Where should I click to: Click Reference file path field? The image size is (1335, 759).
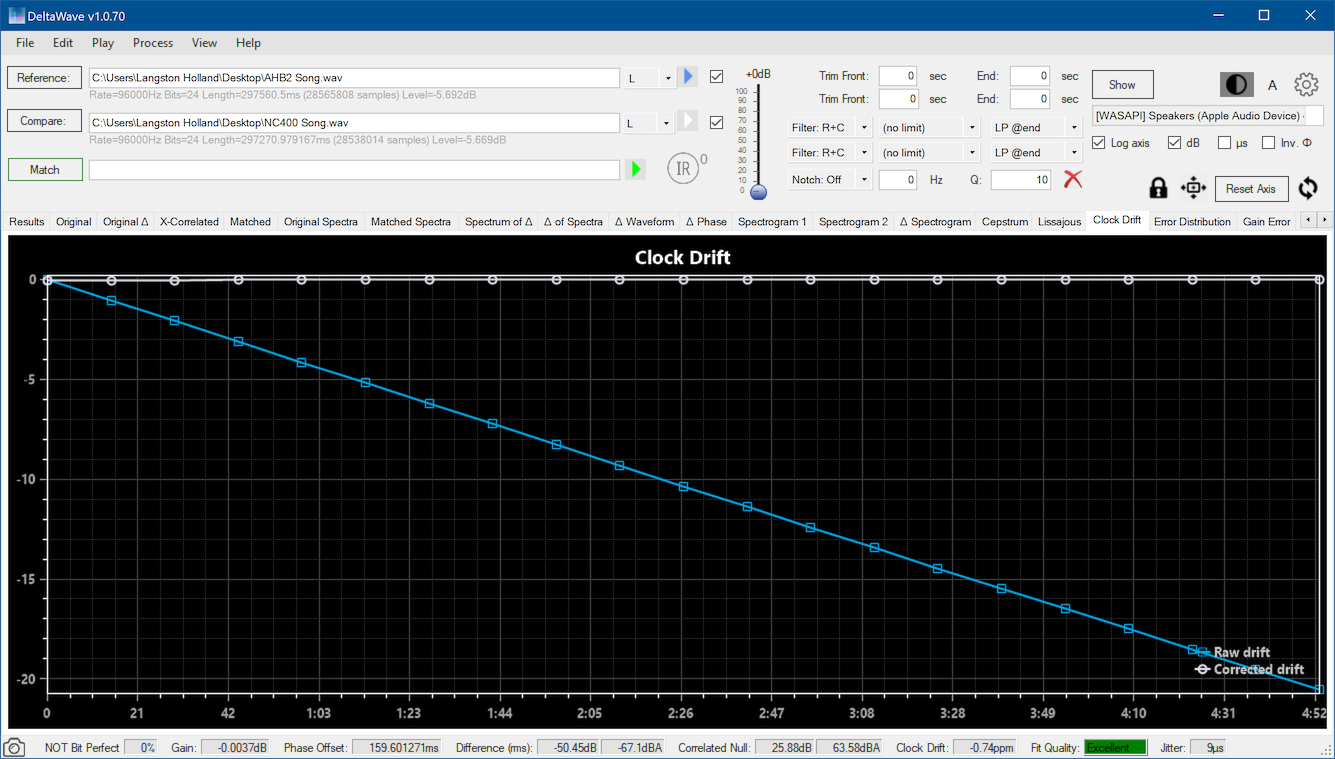pos(354,78)
